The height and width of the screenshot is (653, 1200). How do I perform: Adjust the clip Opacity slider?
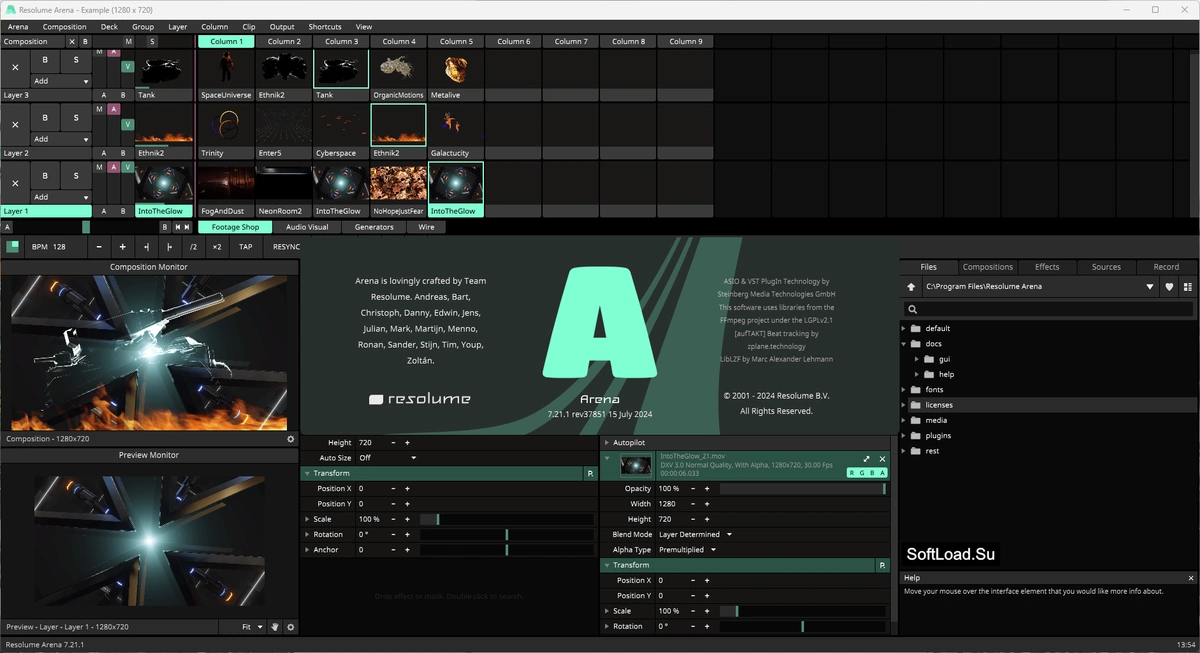click(803, 489)
